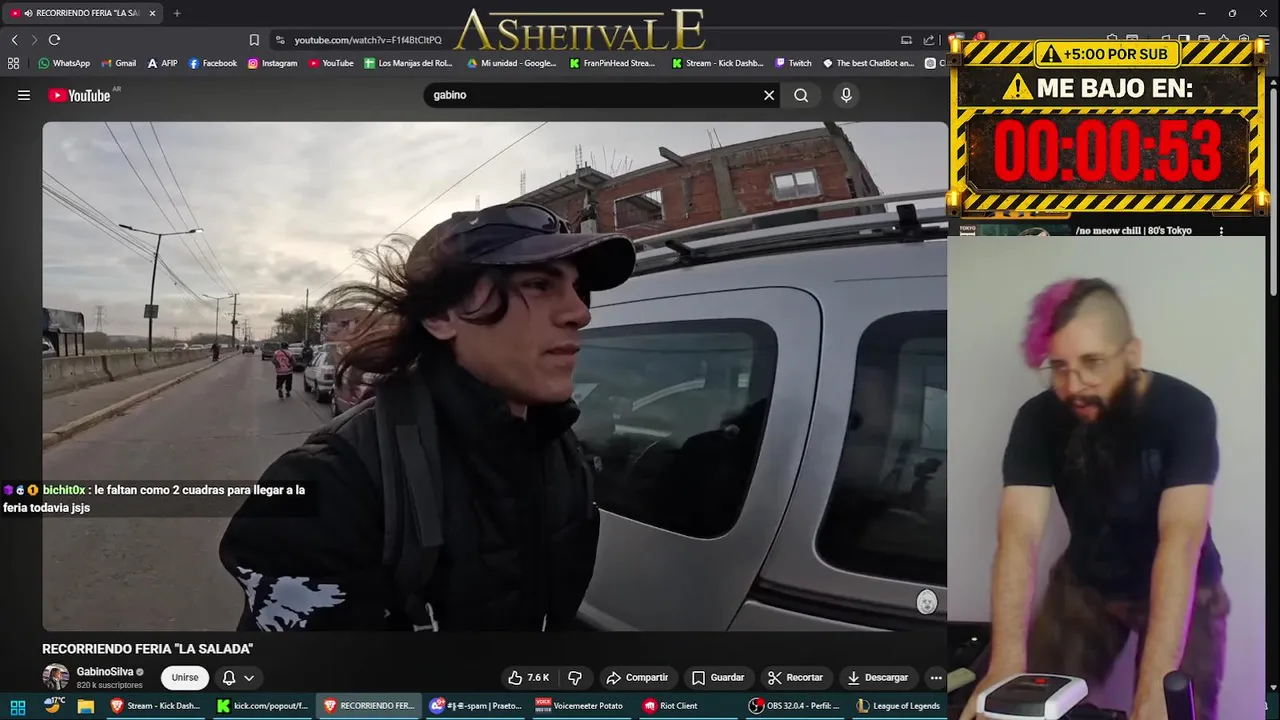Screen dimensions: 1280x720
Task: Open League of Legends from taskbar
Action: pos(899,706)
